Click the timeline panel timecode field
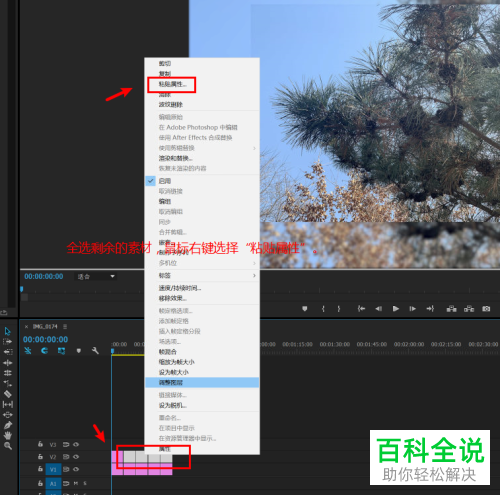This screenshot has height=495, width=500. coord(45,339)
